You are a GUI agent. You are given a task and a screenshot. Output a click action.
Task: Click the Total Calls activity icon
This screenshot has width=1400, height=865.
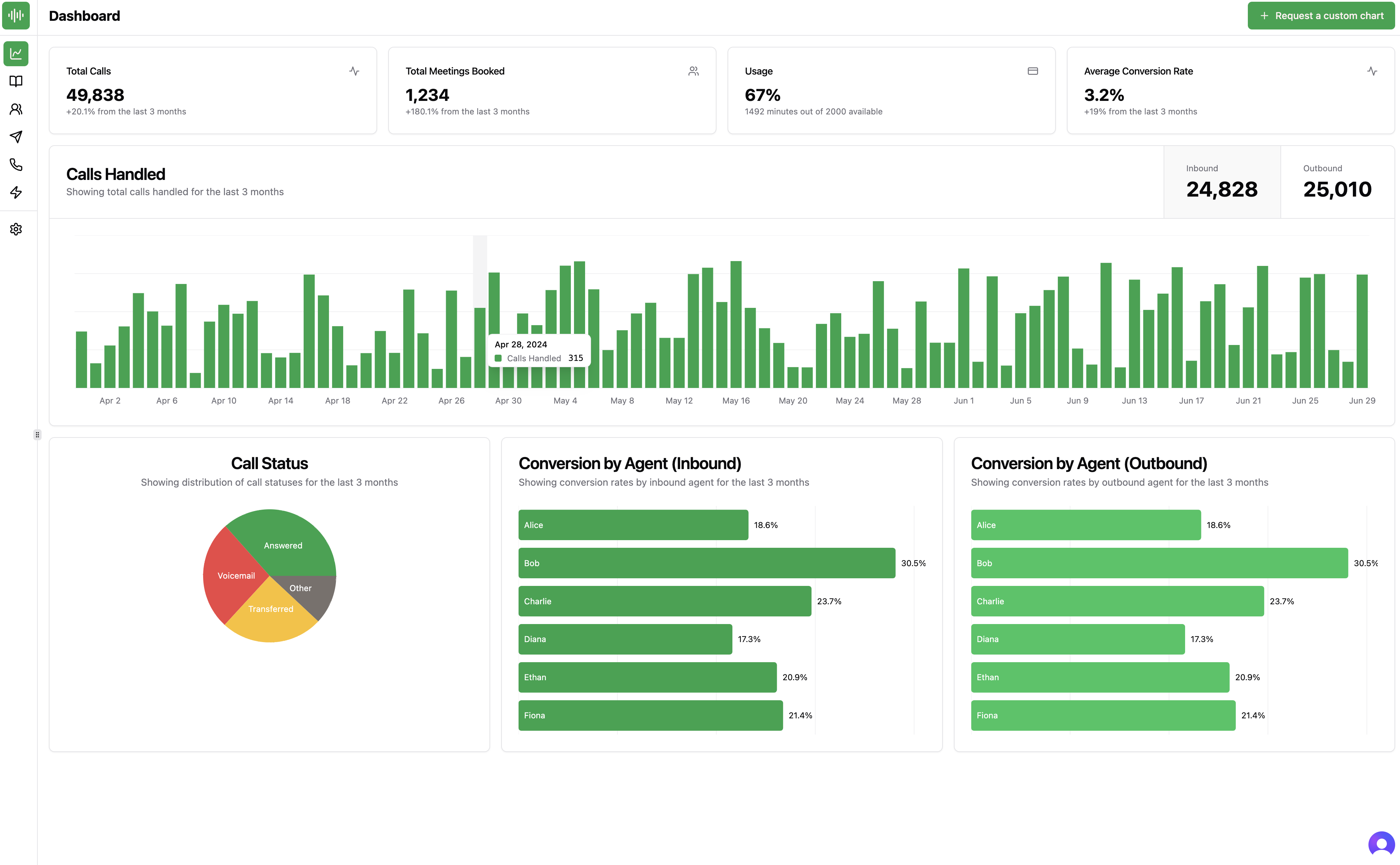click(x=354, y=71)
